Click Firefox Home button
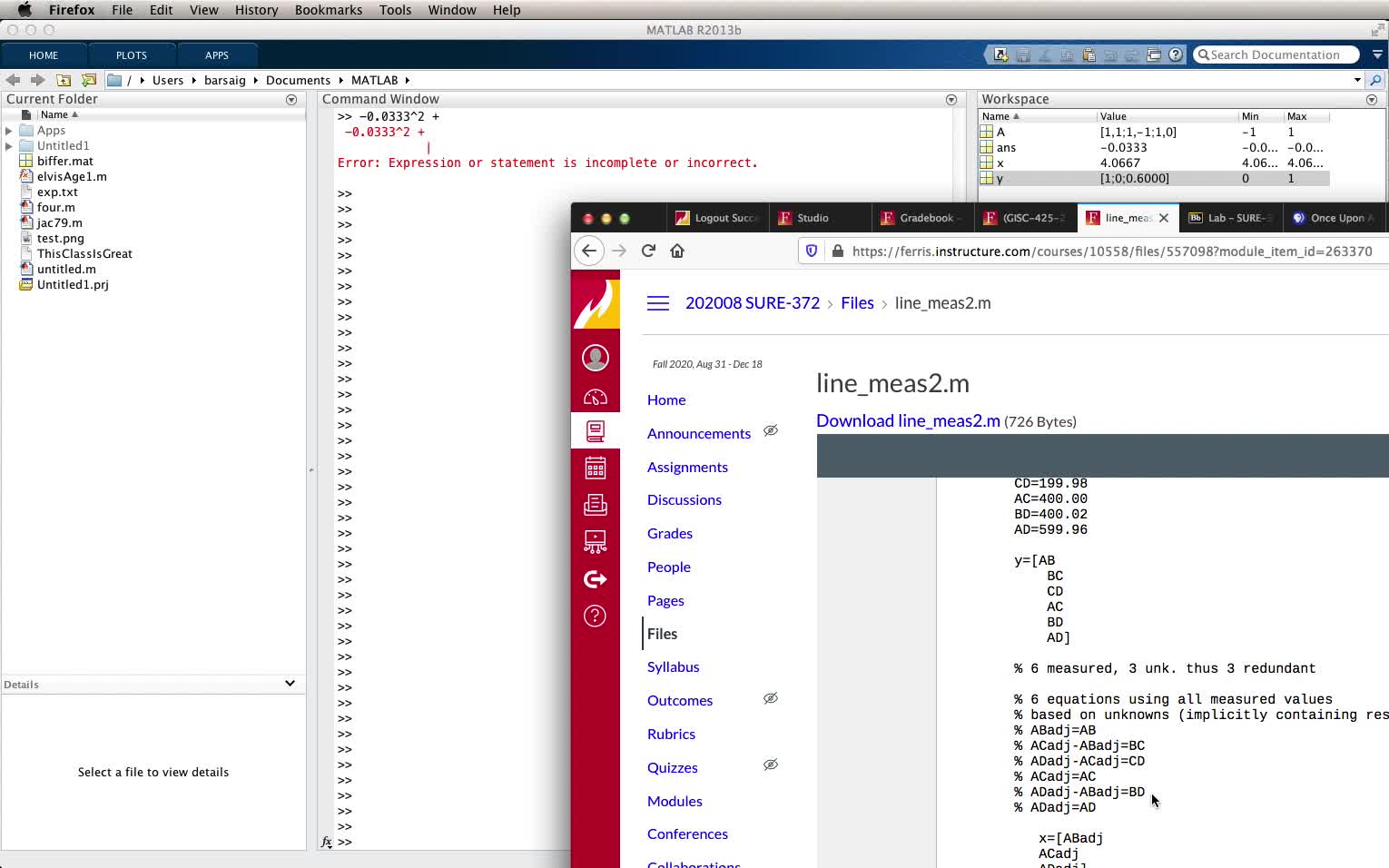Screen dimensions: 1389x868 677,251
